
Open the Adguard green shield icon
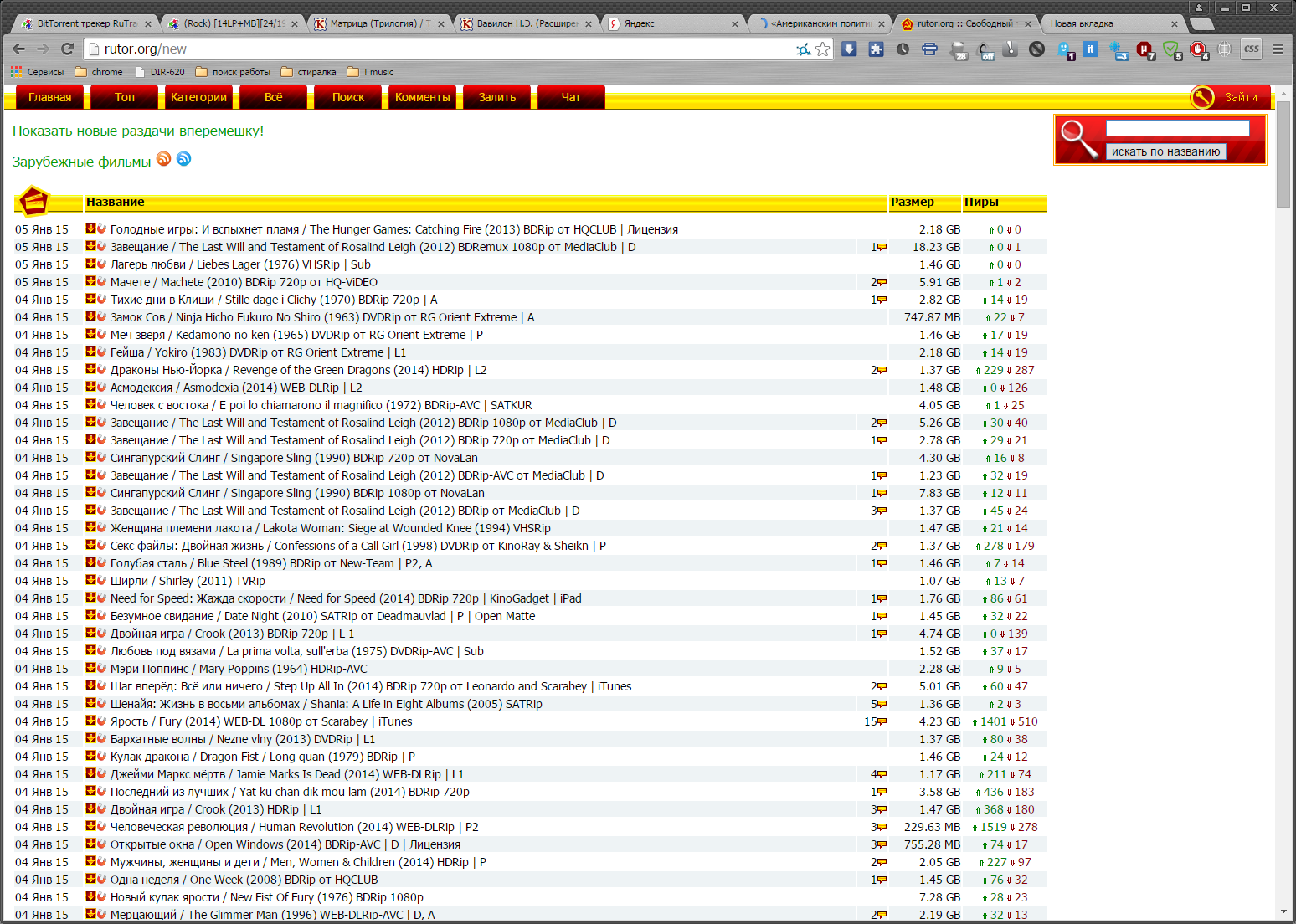(1171, 50)
